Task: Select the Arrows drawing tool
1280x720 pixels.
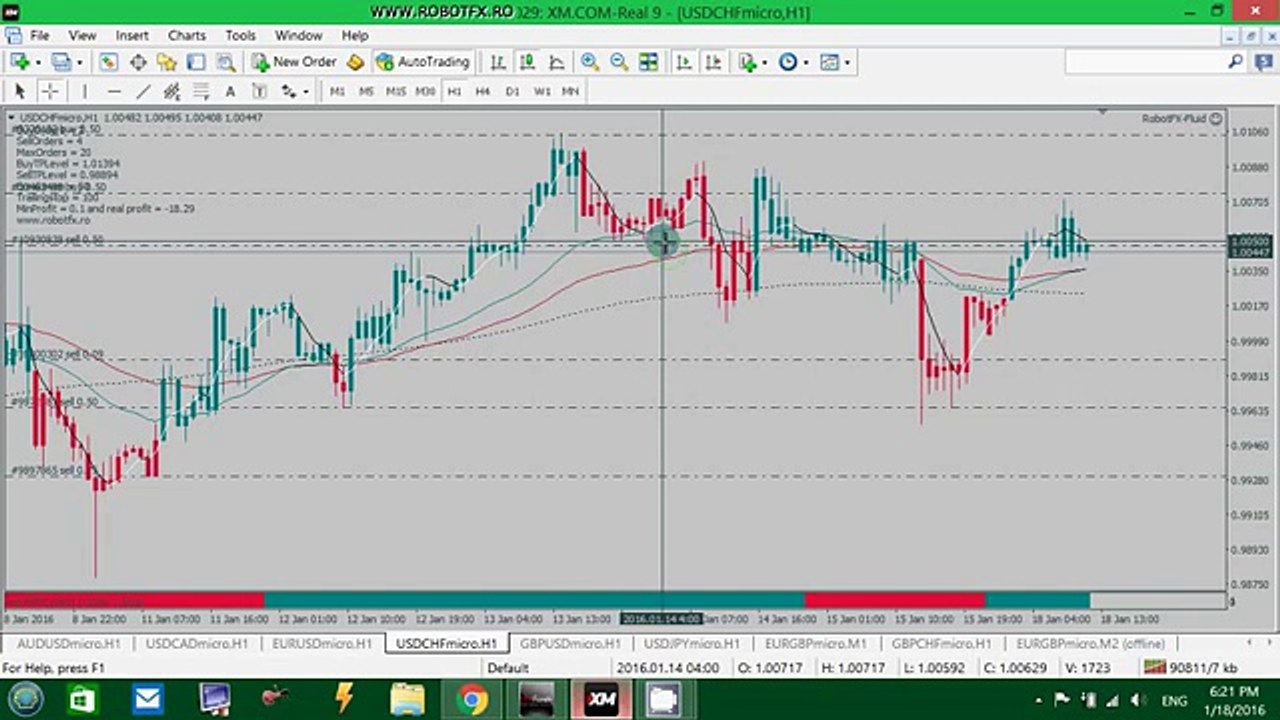Action: 288,91
